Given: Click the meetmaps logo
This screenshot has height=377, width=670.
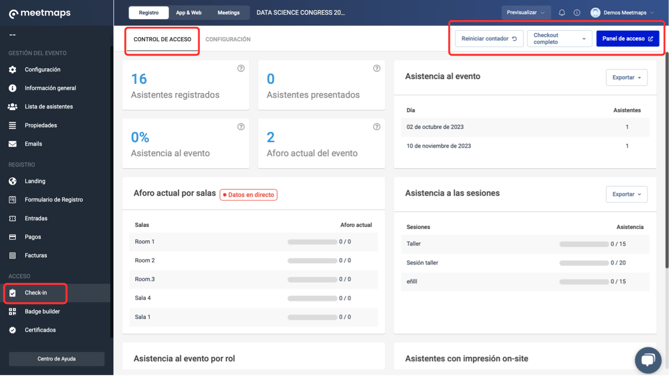Looking at the screenshot, I should point(40,13).
